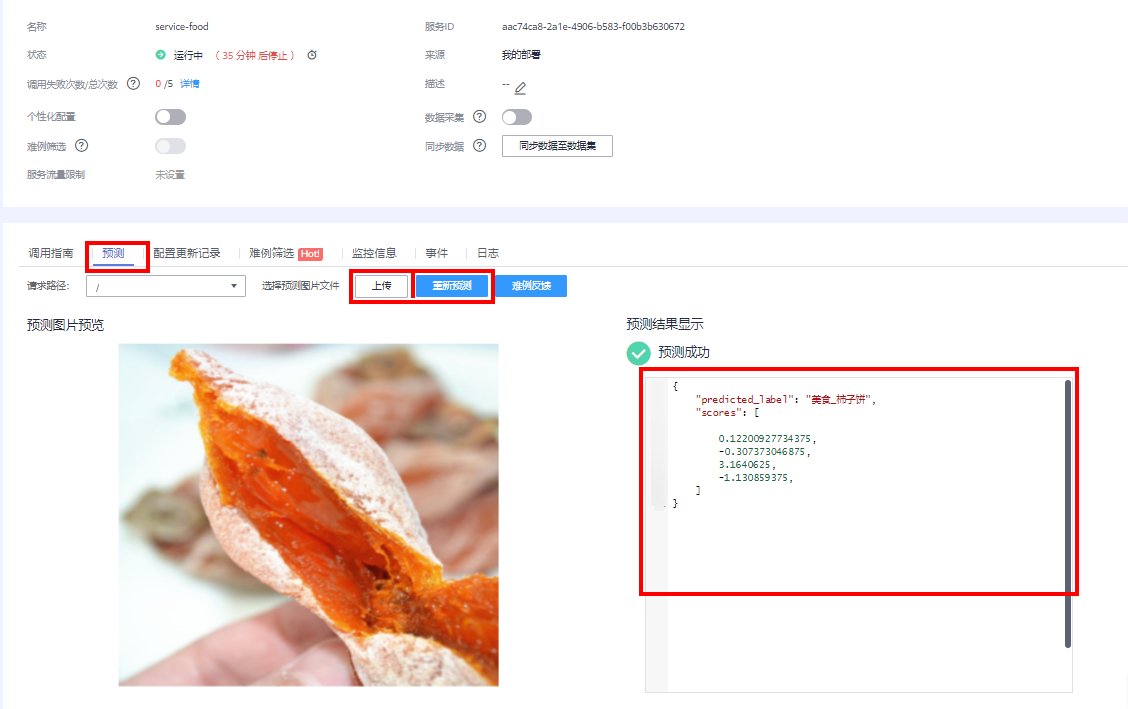Click the 详情 link for call counts
The image size is (1128, 709).
tap(189, 84)
